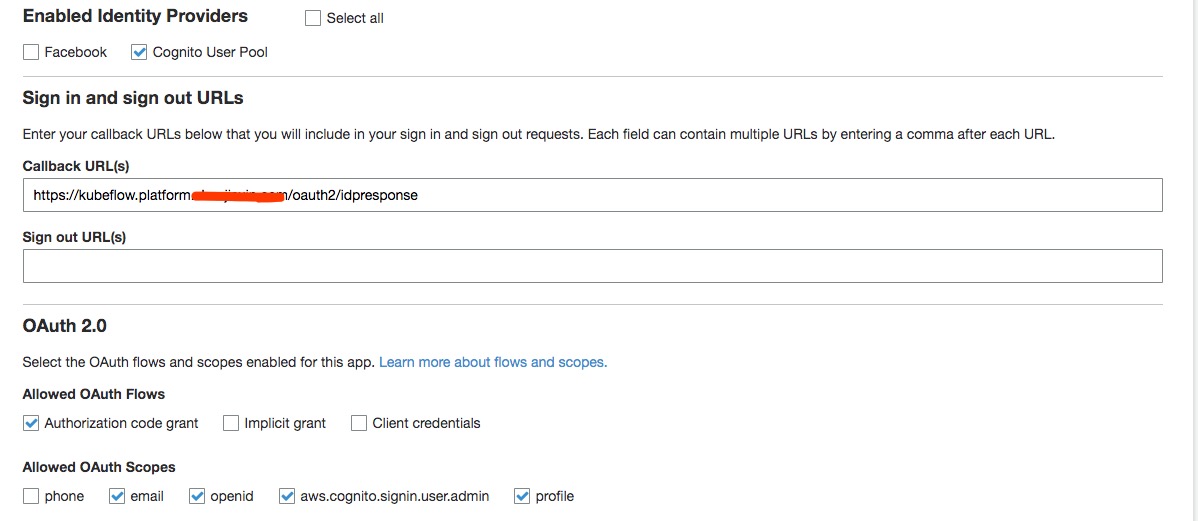The width and height of the screenshot is (1198, 521).
Task: Uncheck the profile scope checkbox
Action: (522, 497)
